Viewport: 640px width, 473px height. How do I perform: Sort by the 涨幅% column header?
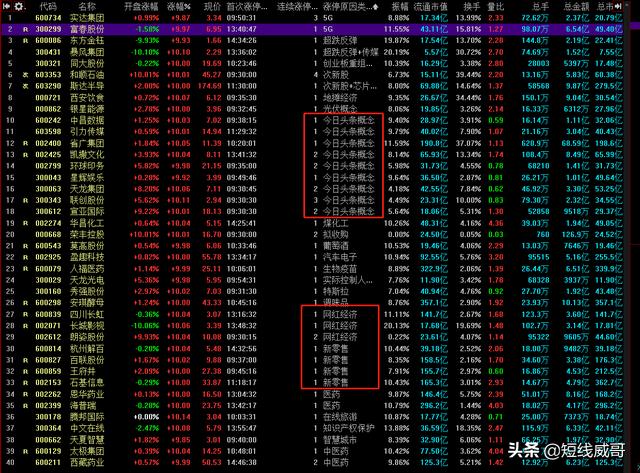[x=179, y=7]
